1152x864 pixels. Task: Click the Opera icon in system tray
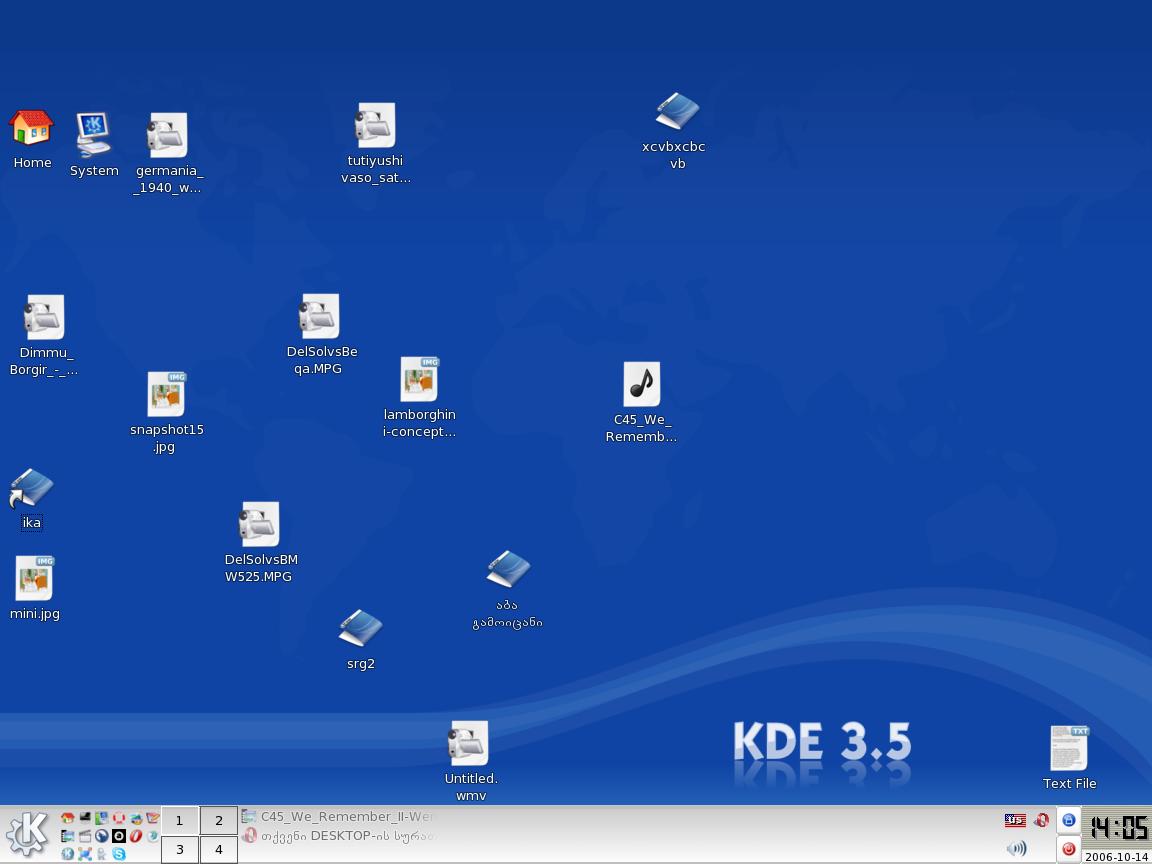[x=1041, y=820]
